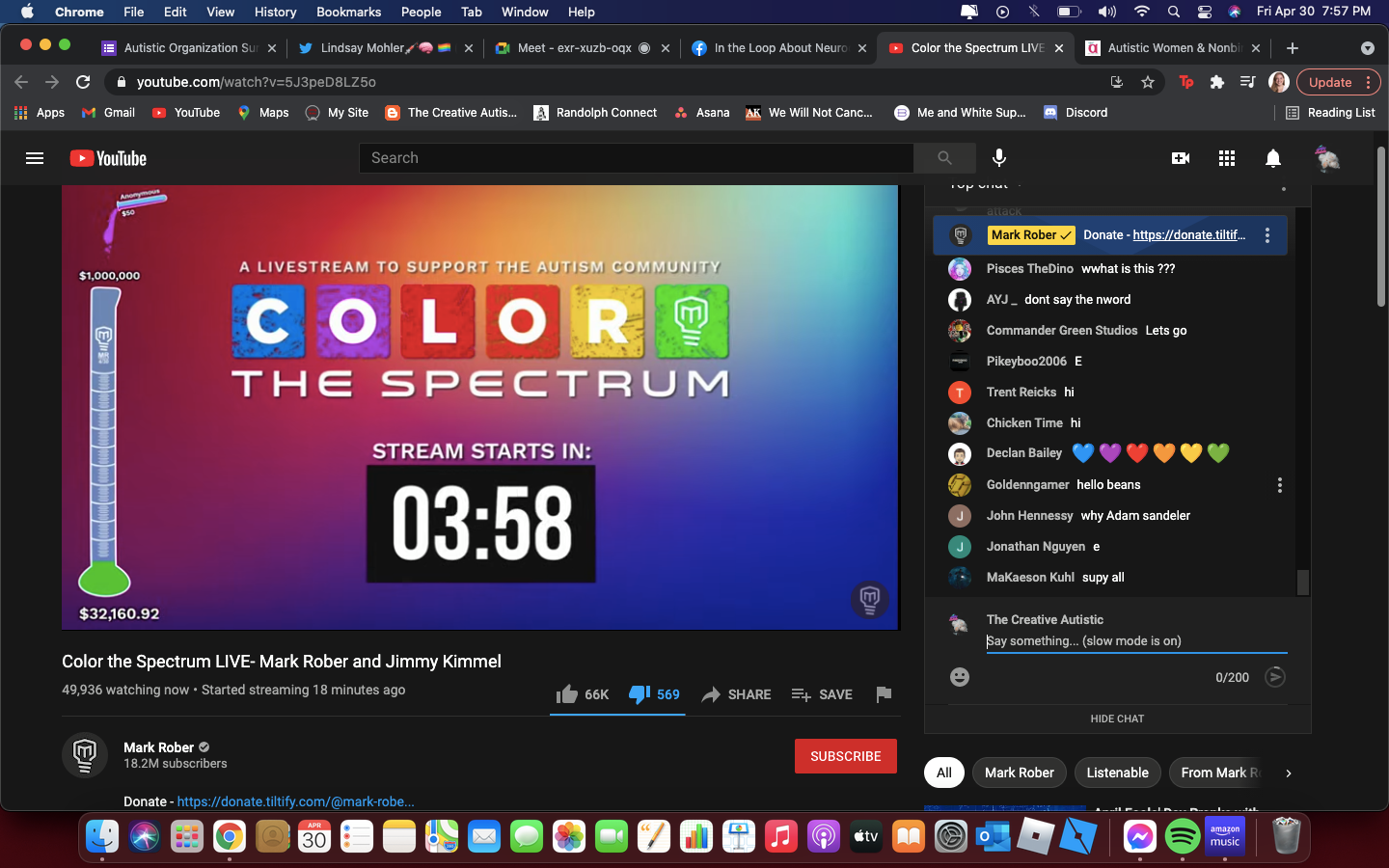This screenshot has height=868, width=1389.
Task: Click the search magnifier button
Action: [944, 158]
